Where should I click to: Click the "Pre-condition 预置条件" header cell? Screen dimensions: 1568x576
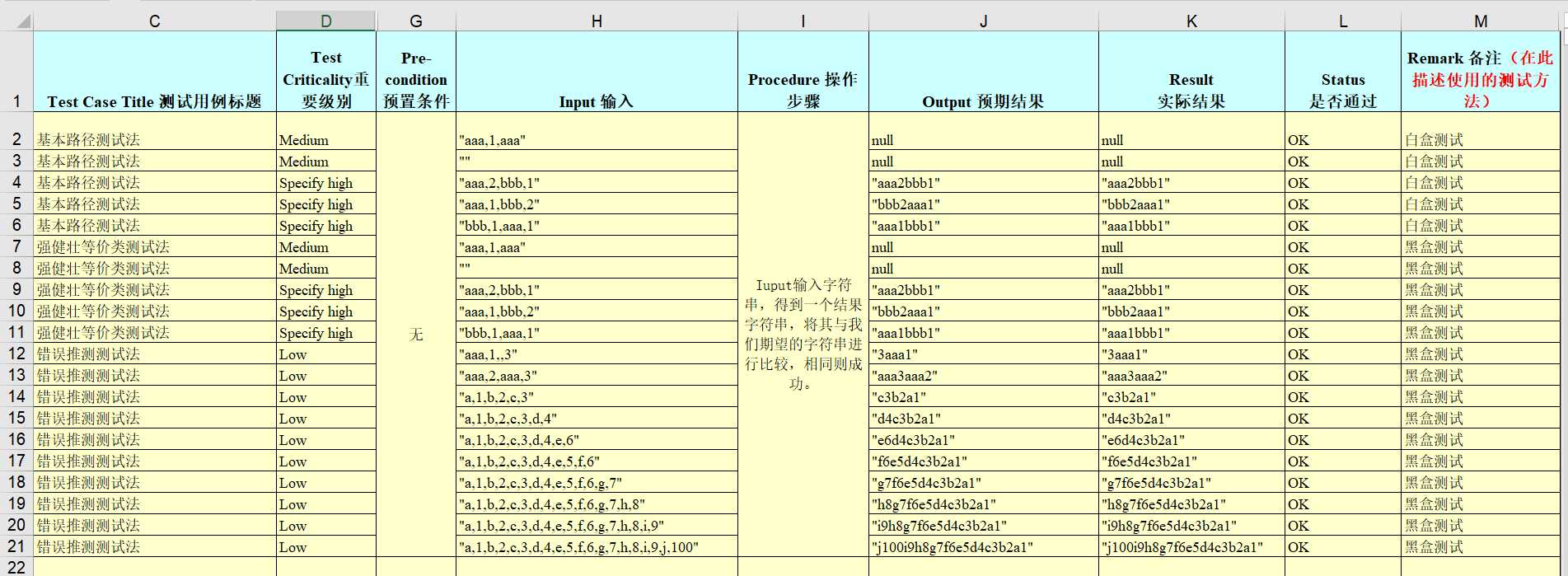click(416, 72)
